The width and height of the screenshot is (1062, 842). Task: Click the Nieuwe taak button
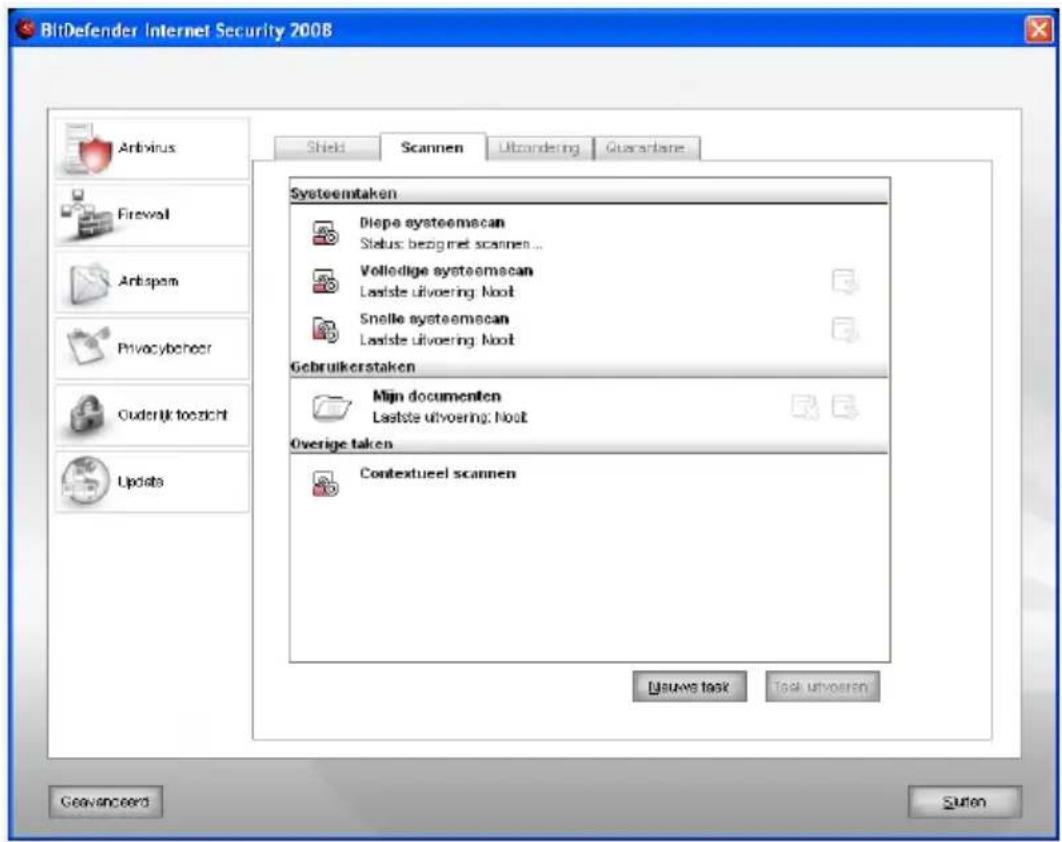click(689, 687)
